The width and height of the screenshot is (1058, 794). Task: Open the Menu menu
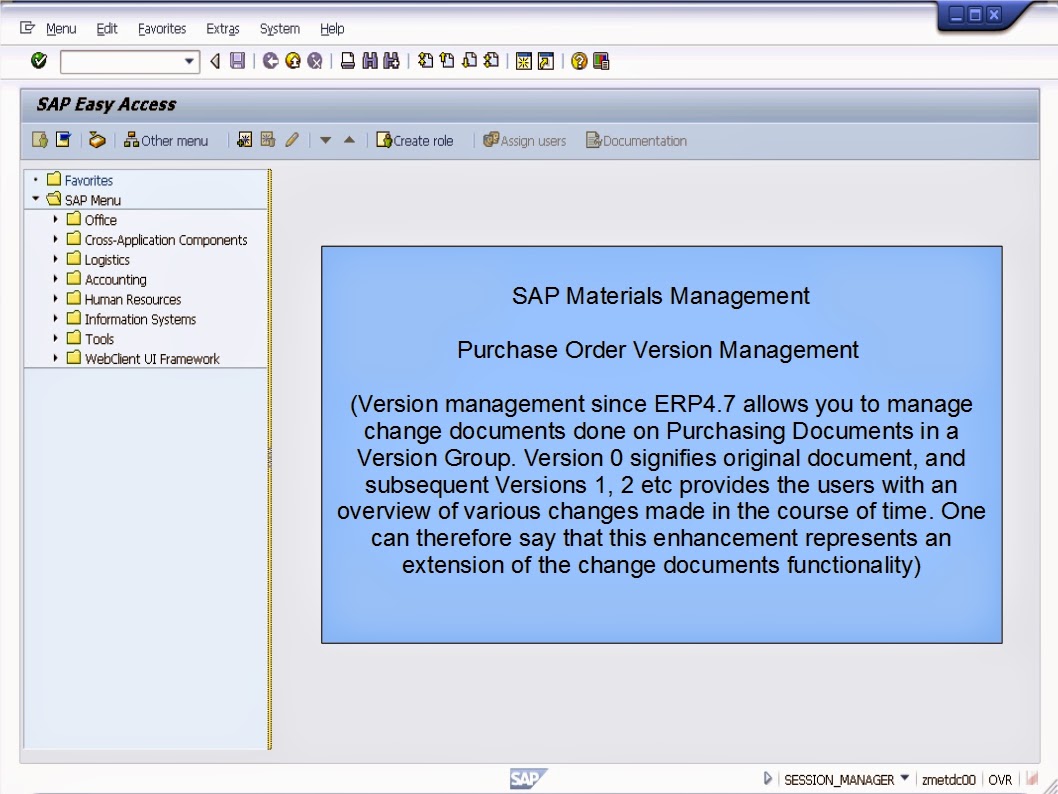pos(61,28)
